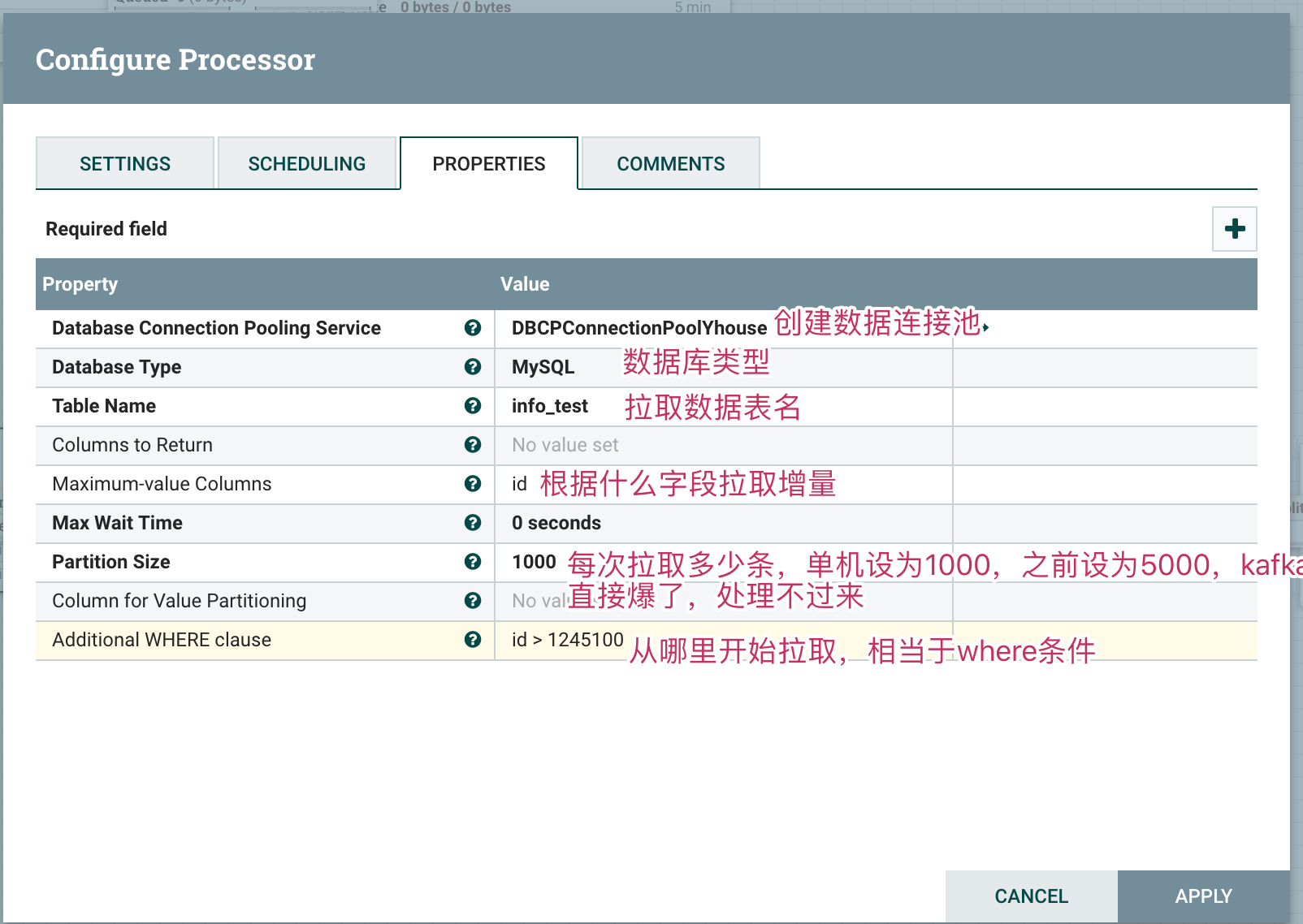Select the Database Connection Pooling Service property name
1303x924 pixels.
coord(216,328)
